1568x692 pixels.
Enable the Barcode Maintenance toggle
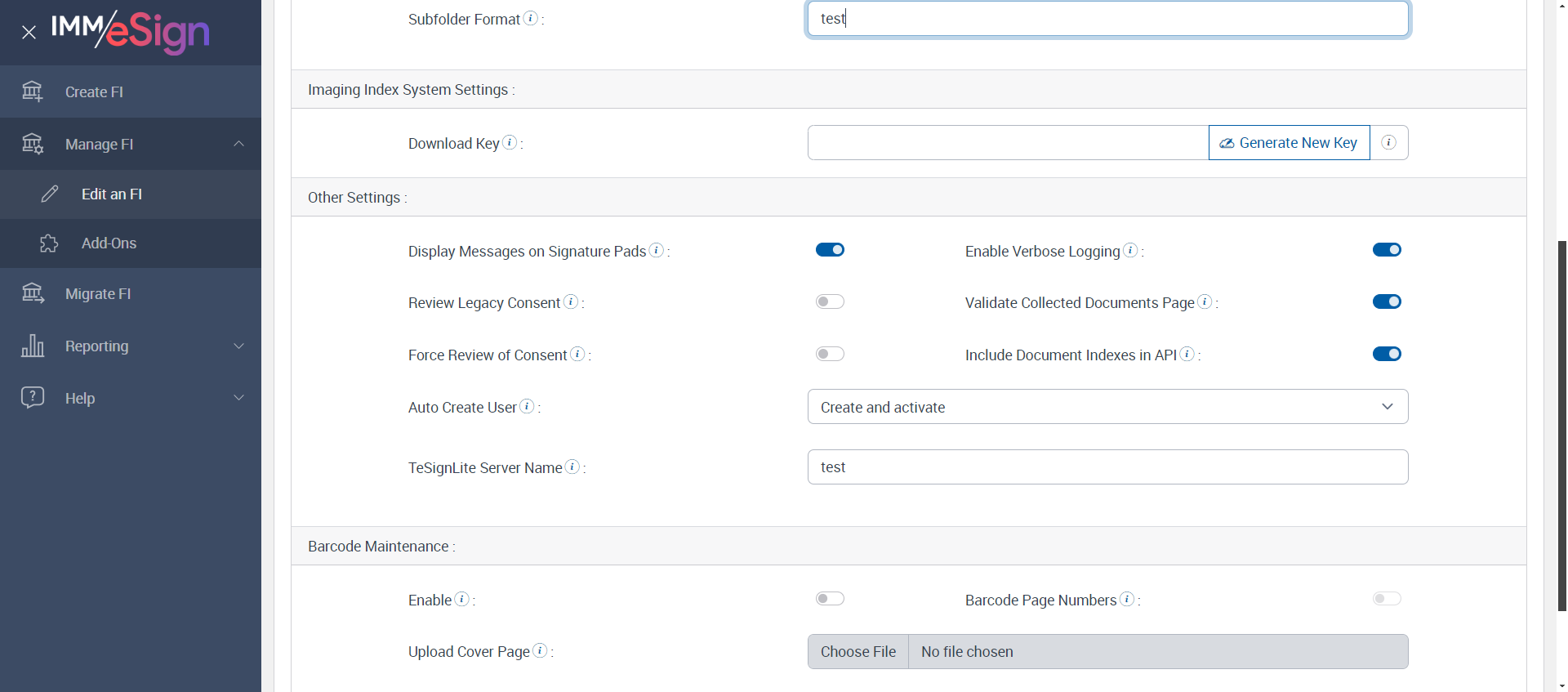[830, 599]
